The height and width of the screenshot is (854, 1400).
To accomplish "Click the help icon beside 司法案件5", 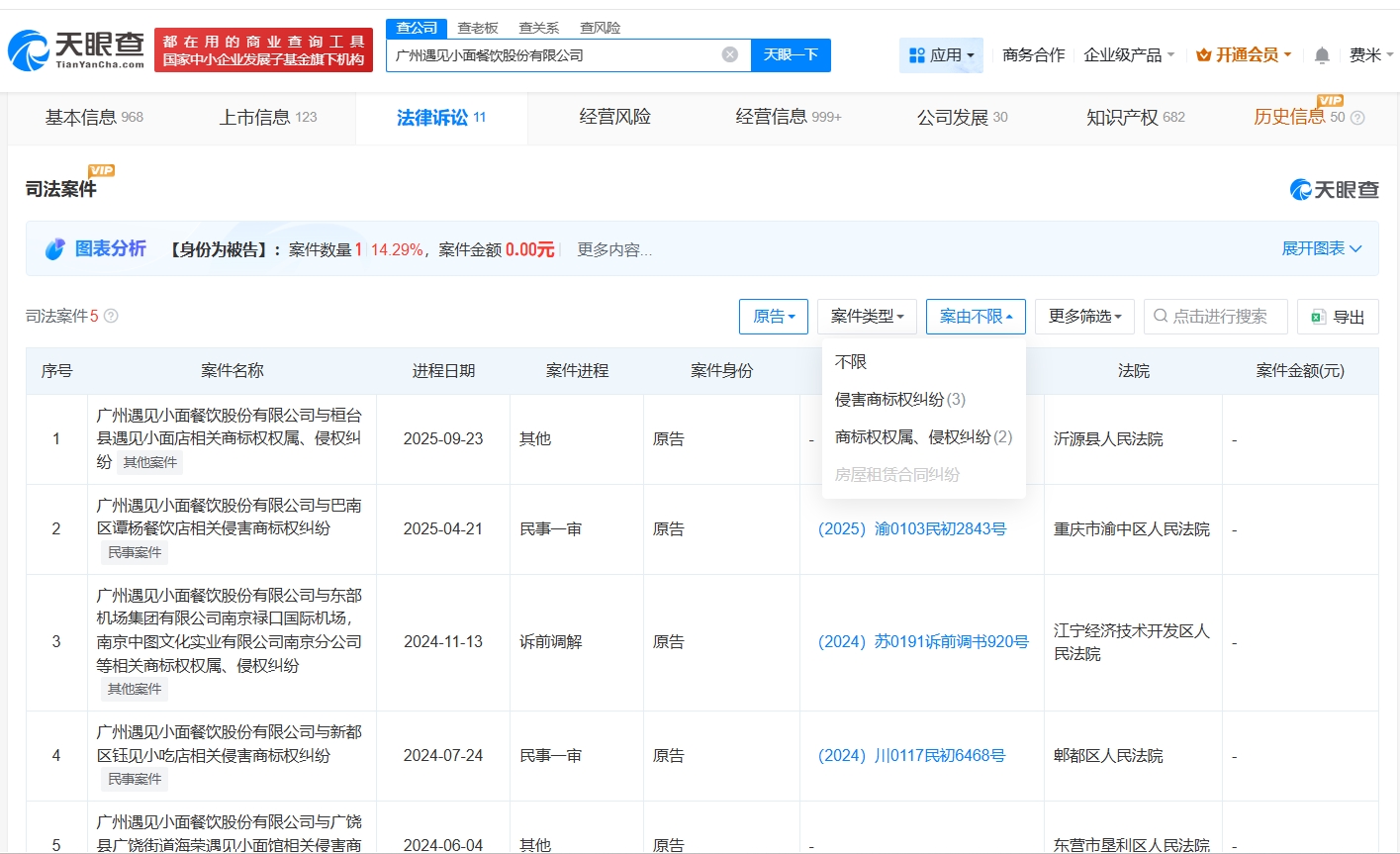I will coord(111,316).
